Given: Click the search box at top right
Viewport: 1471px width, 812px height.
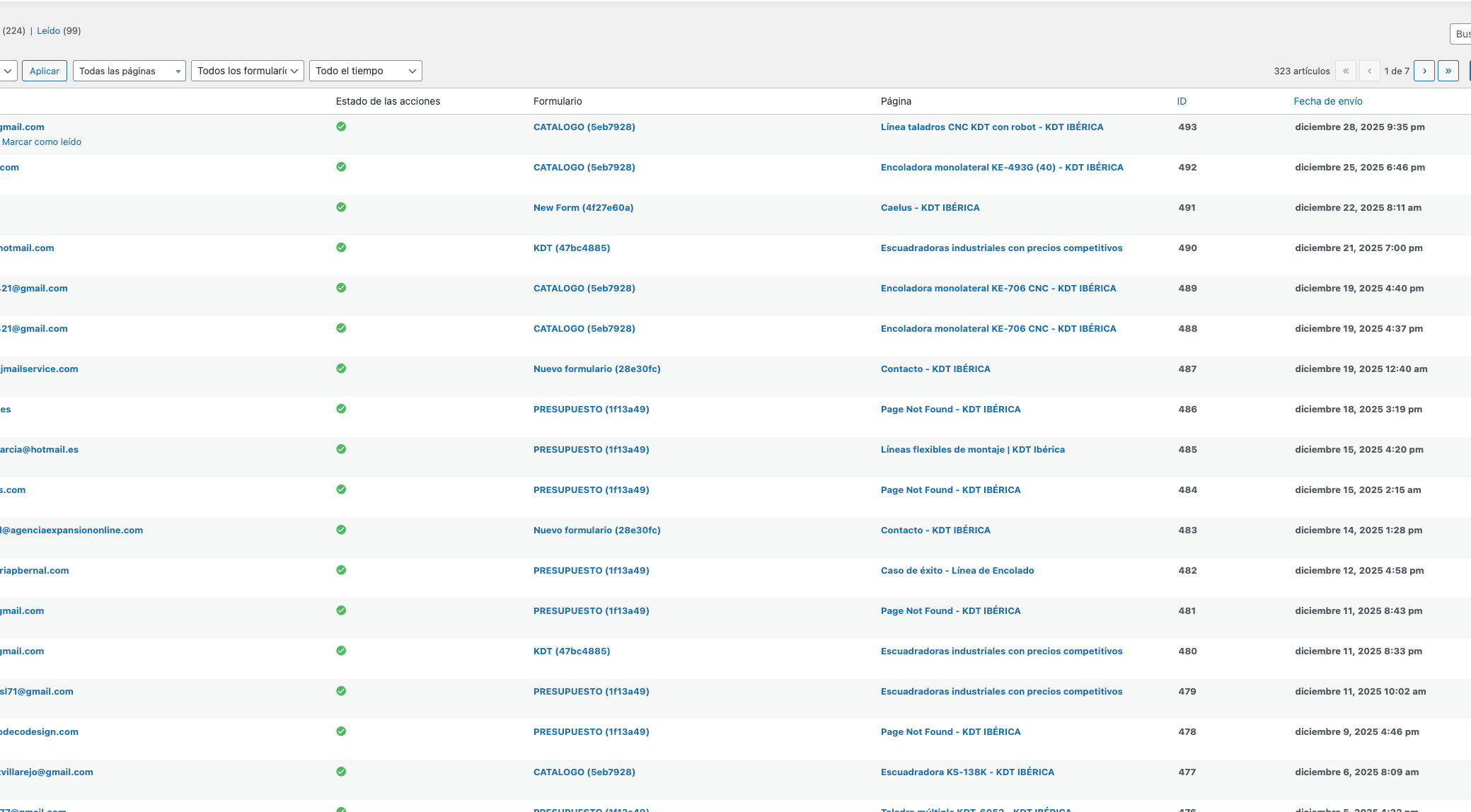Looking at the screenshot, I should [1460, 34].
